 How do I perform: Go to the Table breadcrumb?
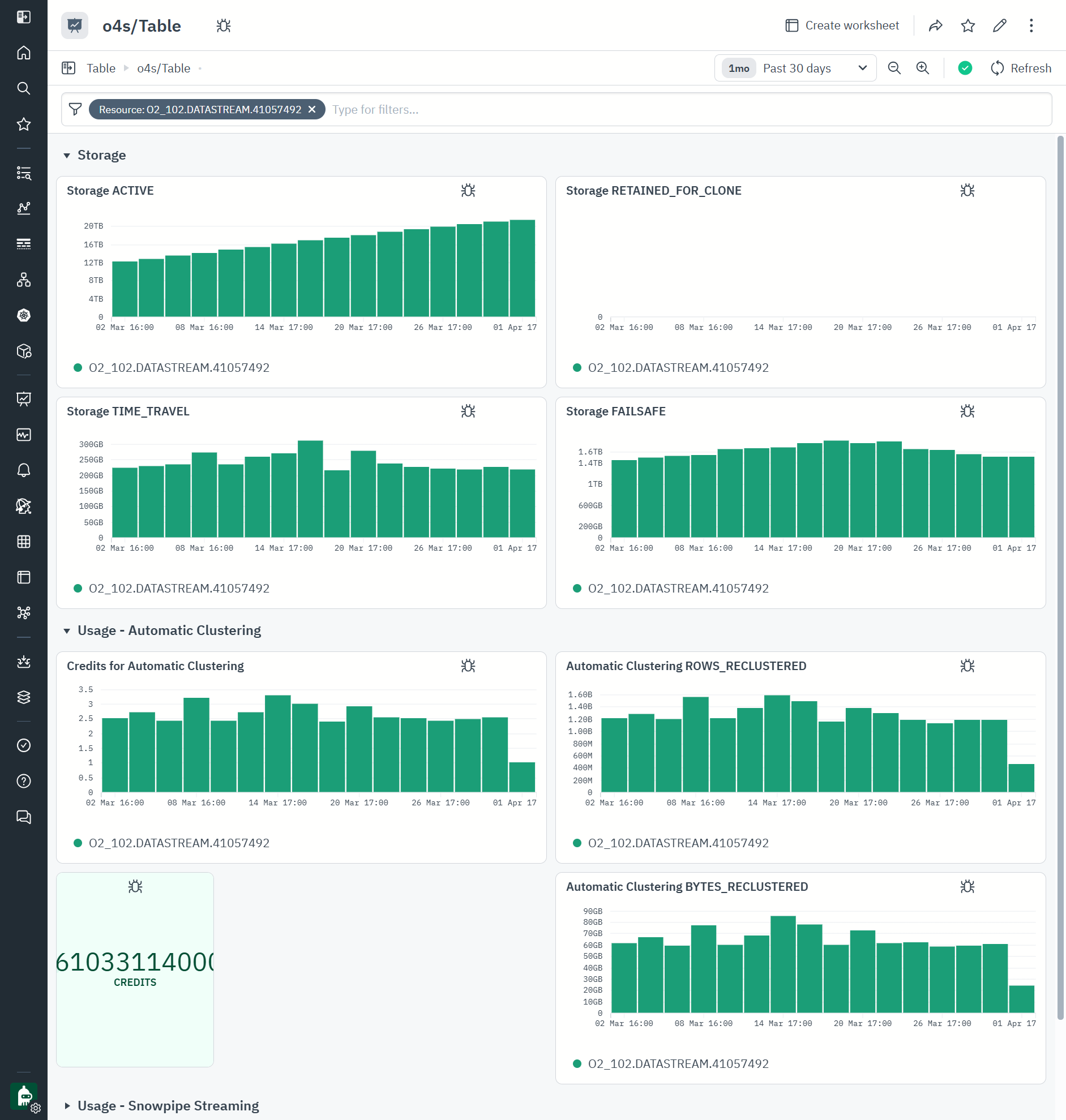pos(101,68)
